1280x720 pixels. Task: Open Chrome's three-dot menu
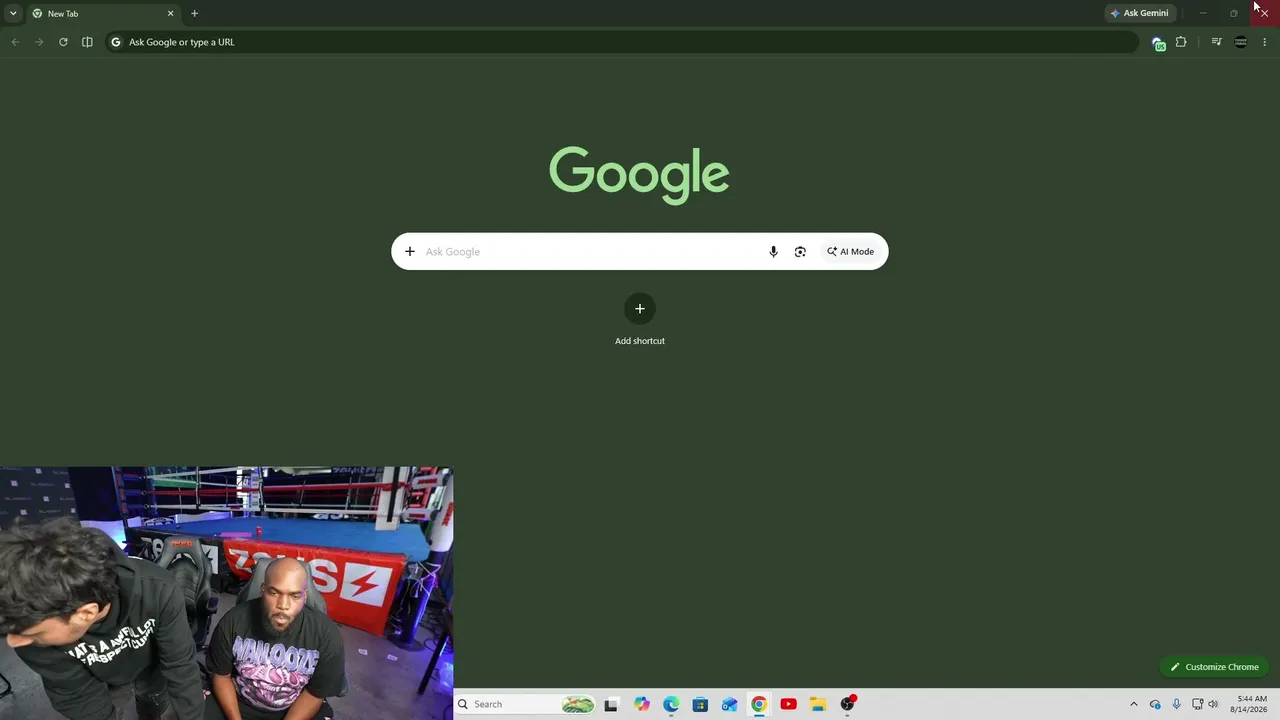coord(1265,42)
